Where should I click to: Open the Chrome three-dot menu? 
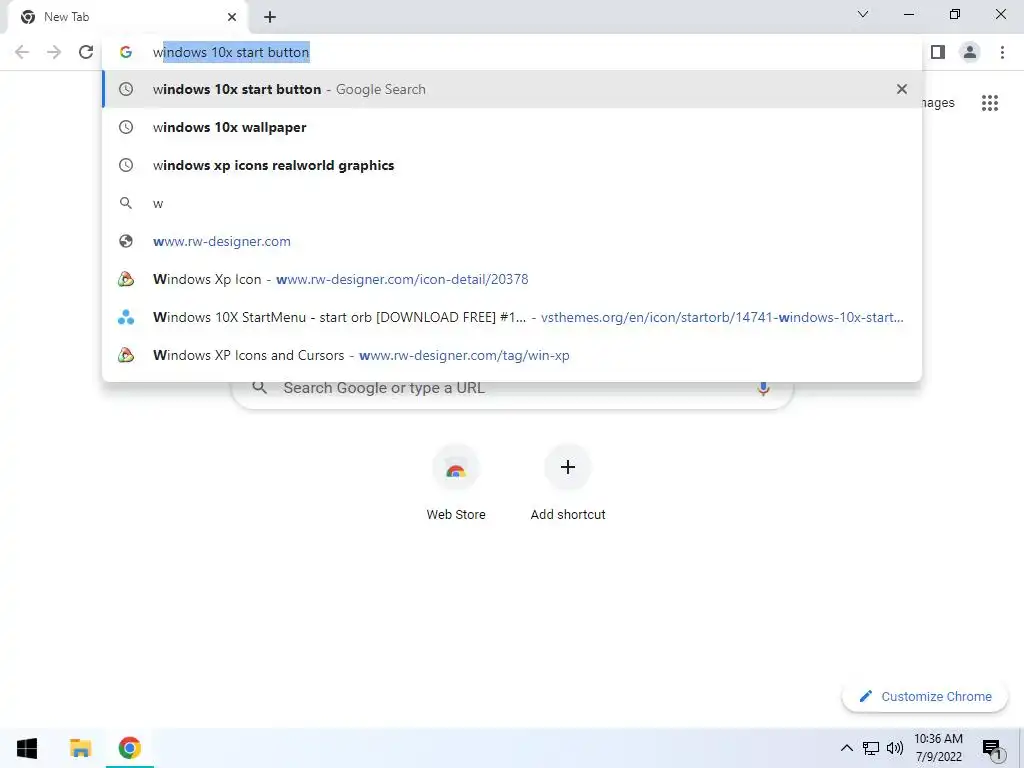1002,52
